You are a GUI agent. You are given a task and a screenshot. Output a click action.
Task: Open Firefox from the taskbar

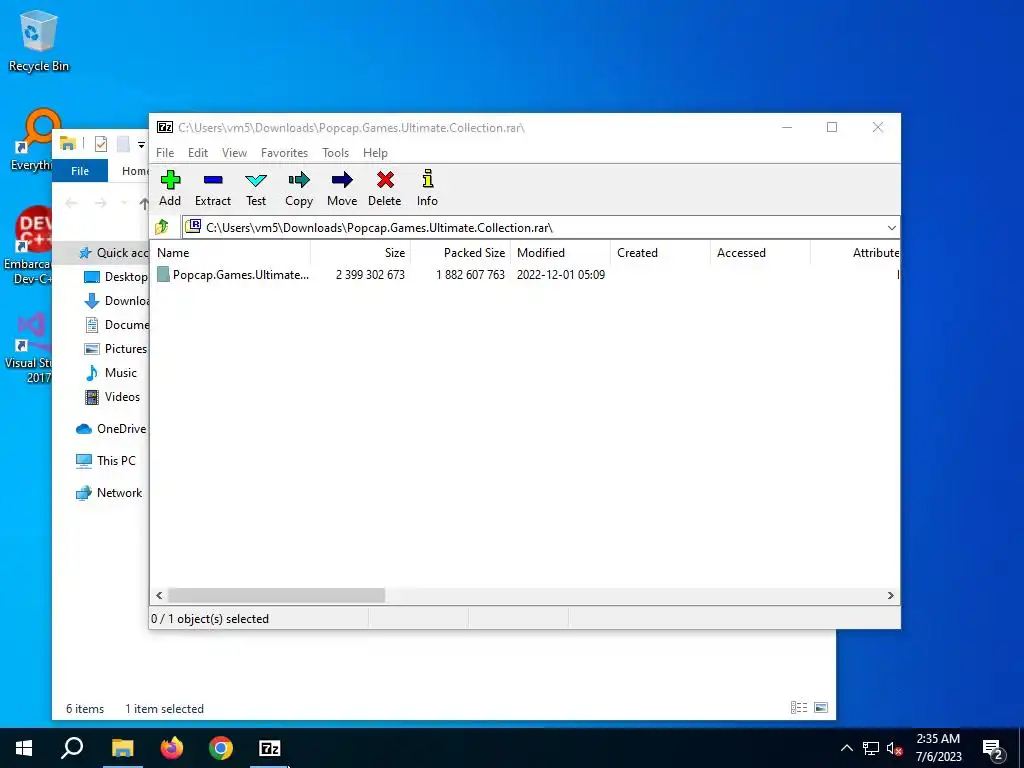[x=172, y=748]
